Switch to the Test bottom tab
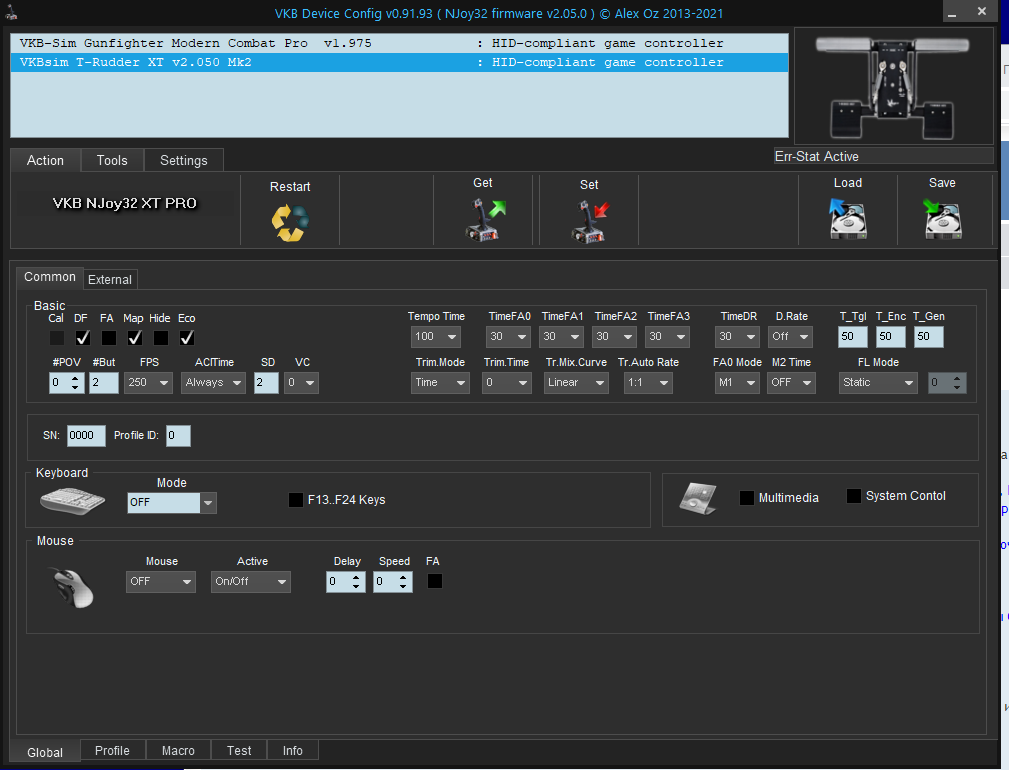 [x=239, y=751]
